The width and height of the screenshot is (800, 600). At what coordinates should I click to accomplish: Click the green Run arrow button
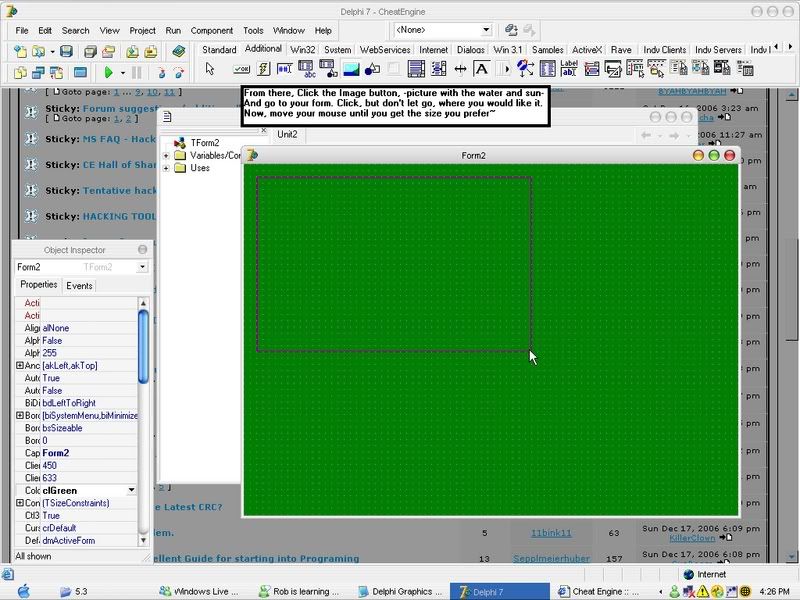pos(108,72)
